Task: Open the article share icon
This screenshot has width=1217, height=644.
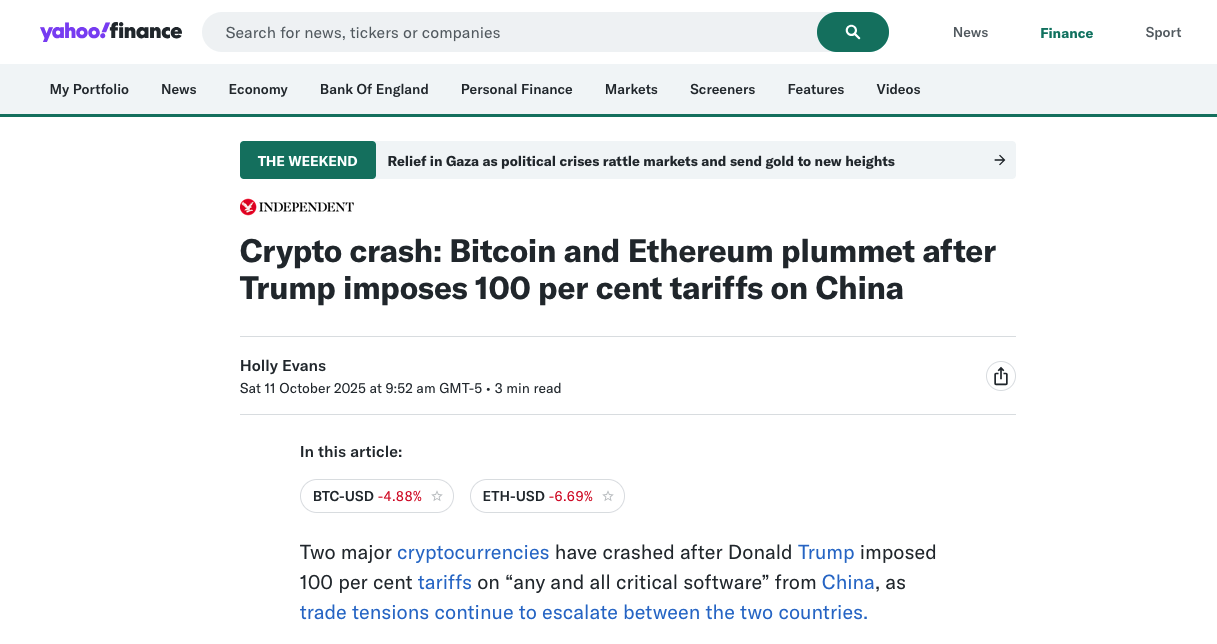Action: click(x=1000, y=376)
